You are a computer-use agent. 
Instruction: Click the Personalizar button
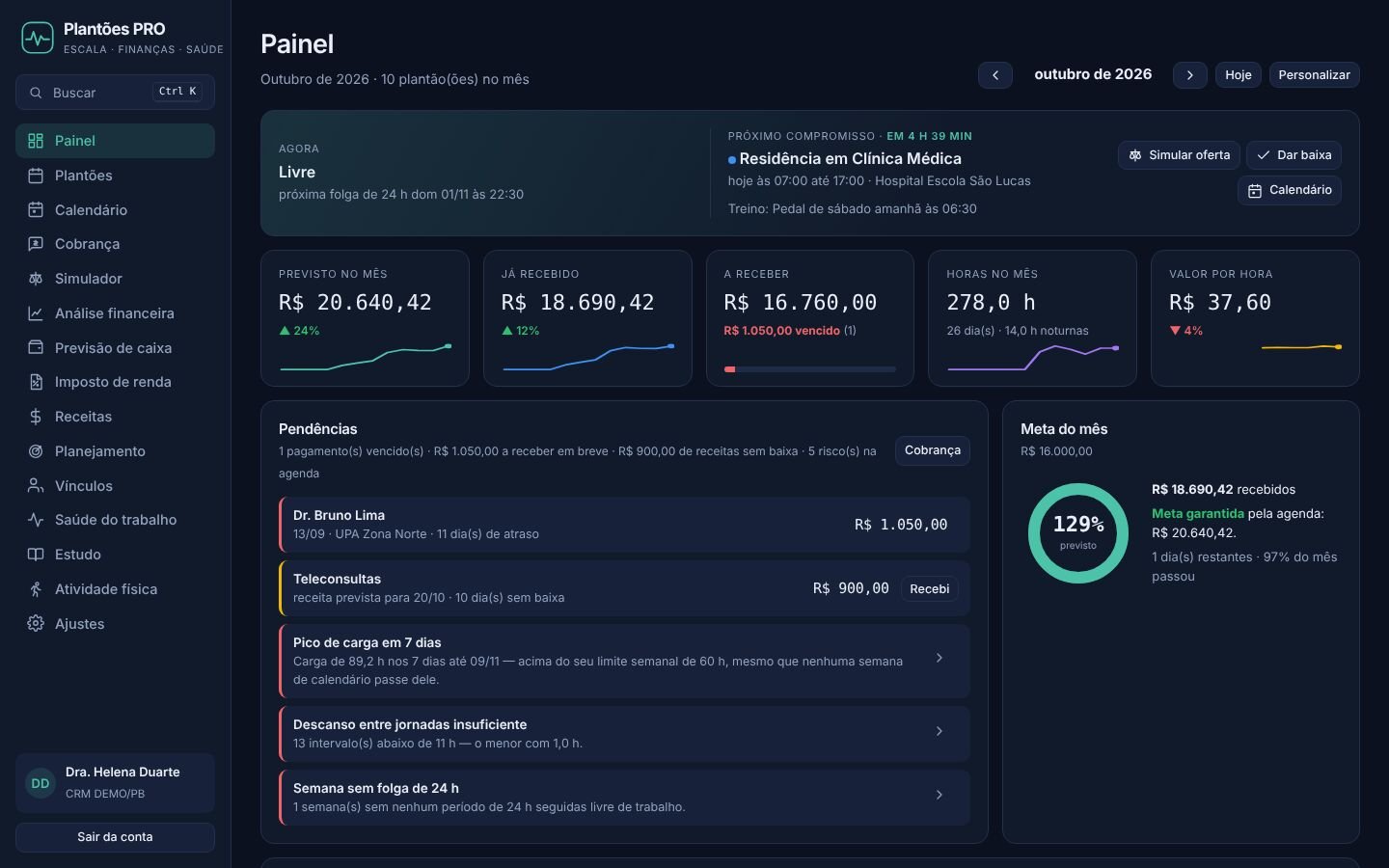1315,75
